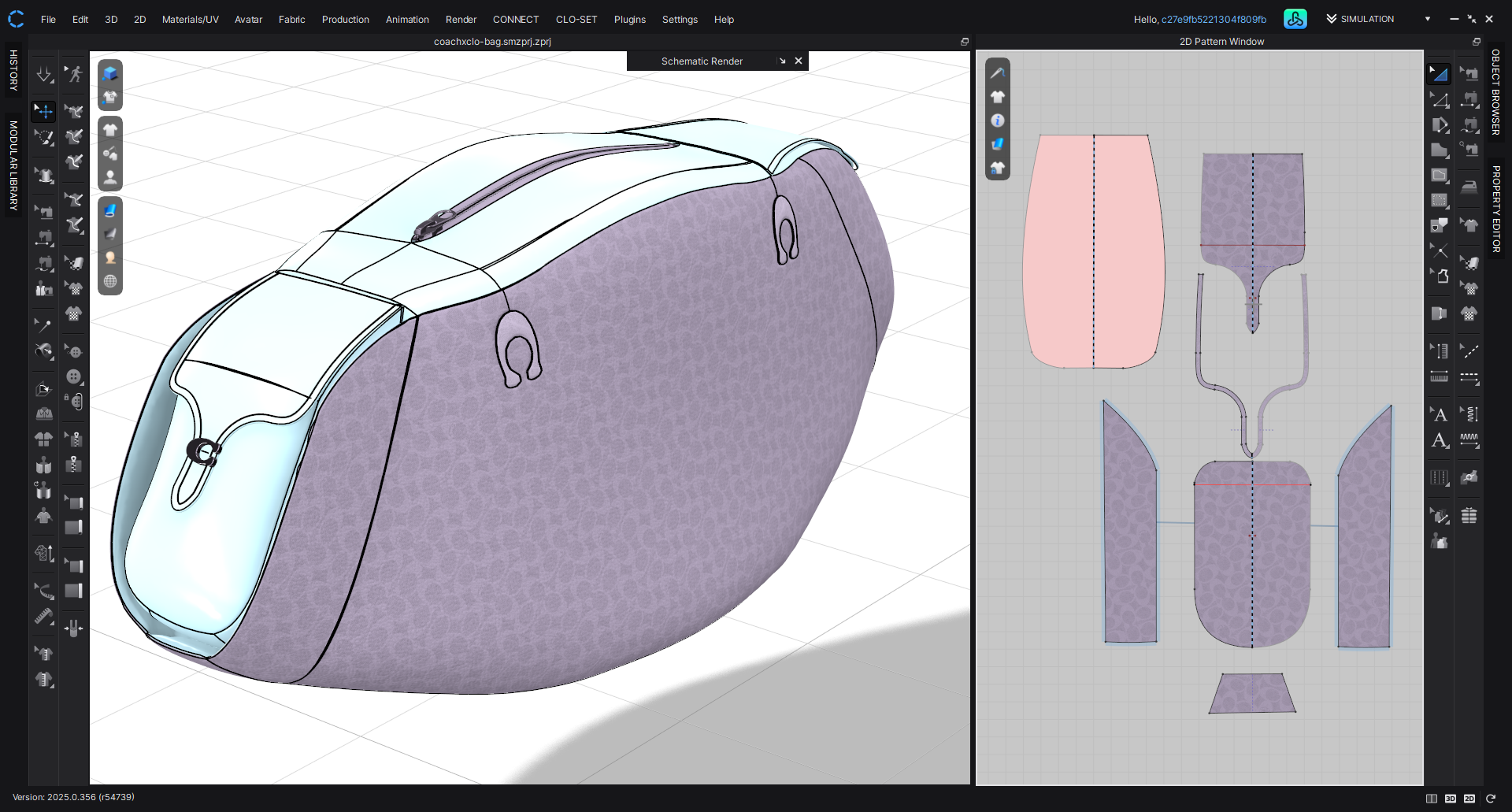Select the Fit Avatar walking figure tool
1512x812 pixels.
[74, 74]
